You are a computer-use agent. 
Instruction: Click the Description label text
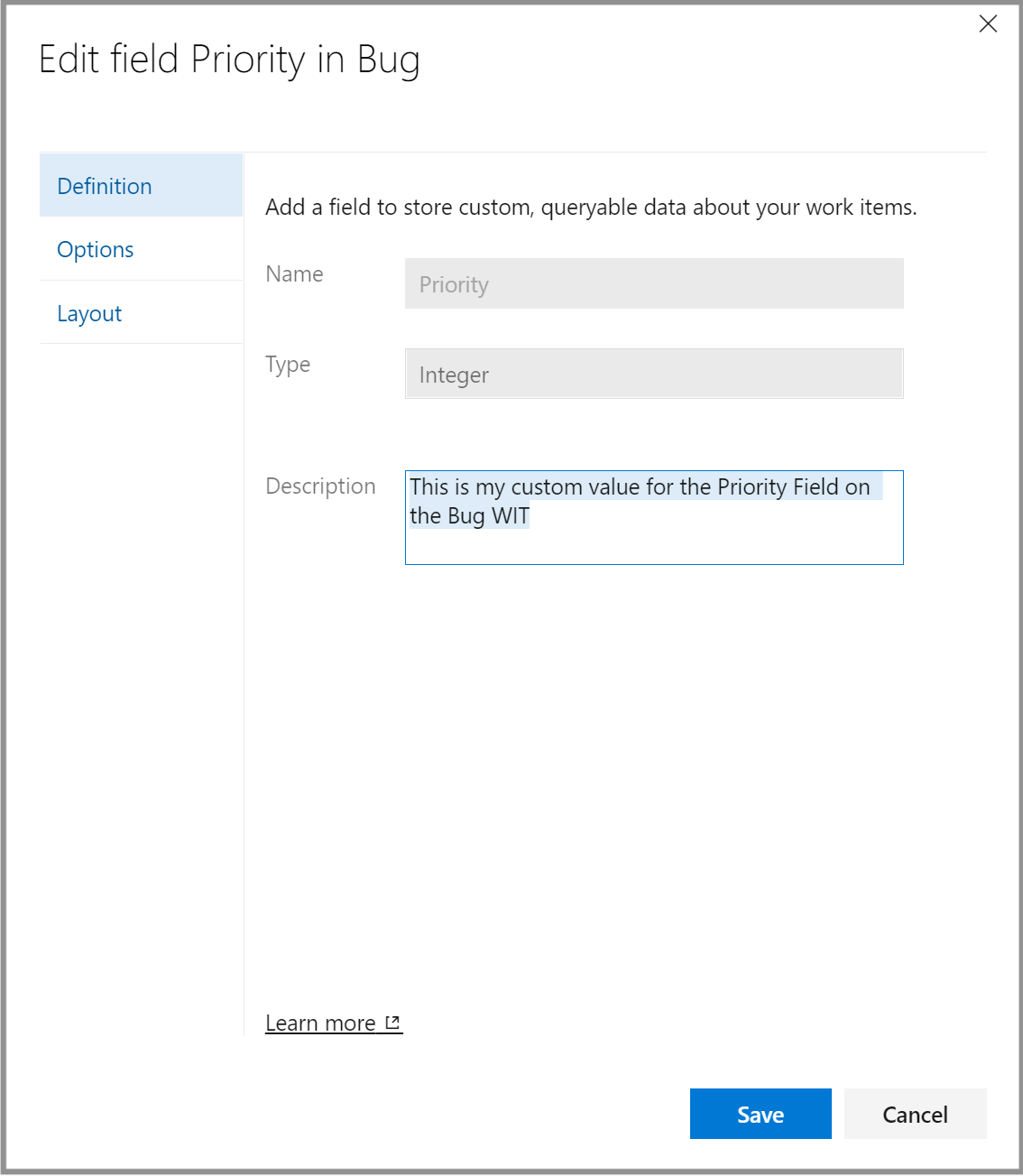point(320,486)
